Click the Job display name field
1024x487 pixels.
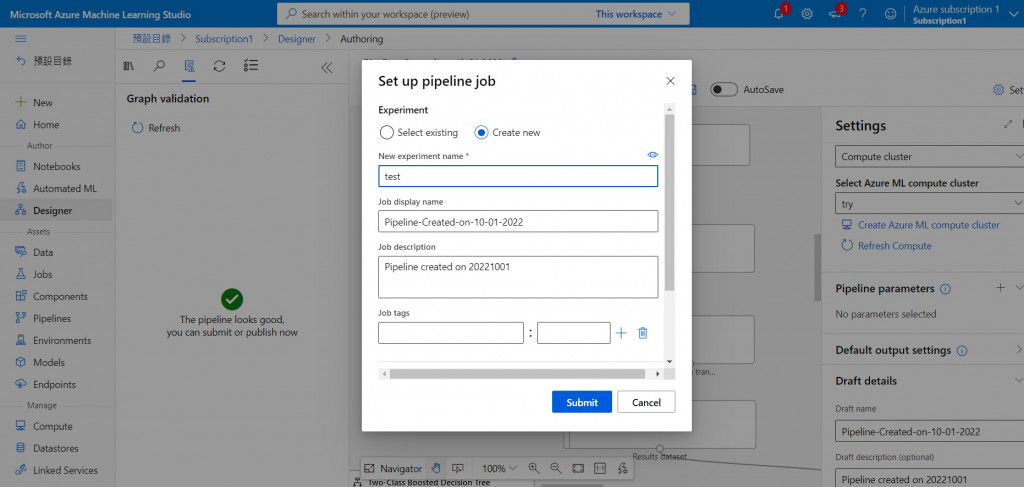click(x=518, y=221)
